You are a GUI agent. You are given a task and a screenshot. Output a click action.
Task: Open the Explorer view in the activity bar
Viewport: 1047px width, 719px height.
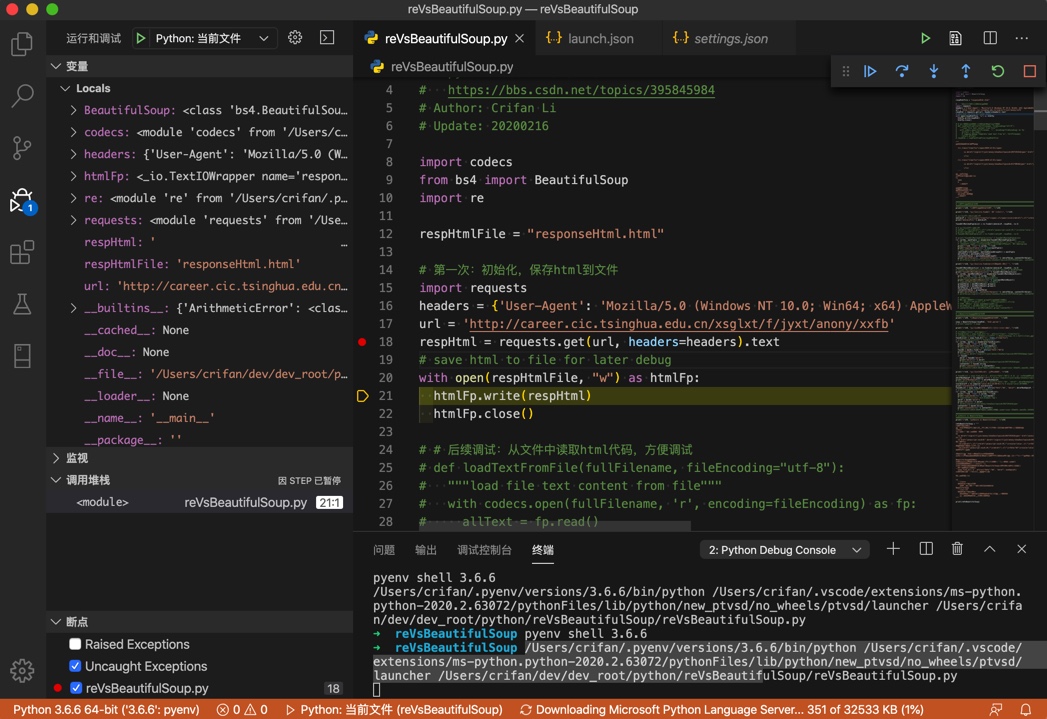point(22,44)
